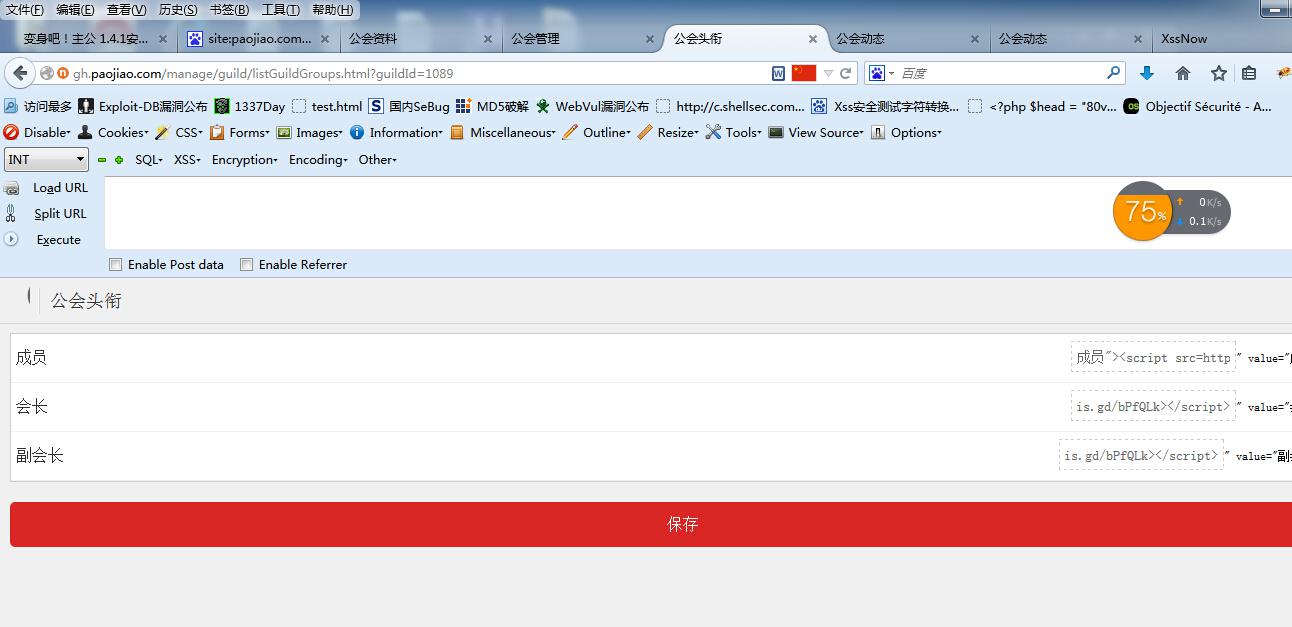Open the Options toolbar menu

906,132
